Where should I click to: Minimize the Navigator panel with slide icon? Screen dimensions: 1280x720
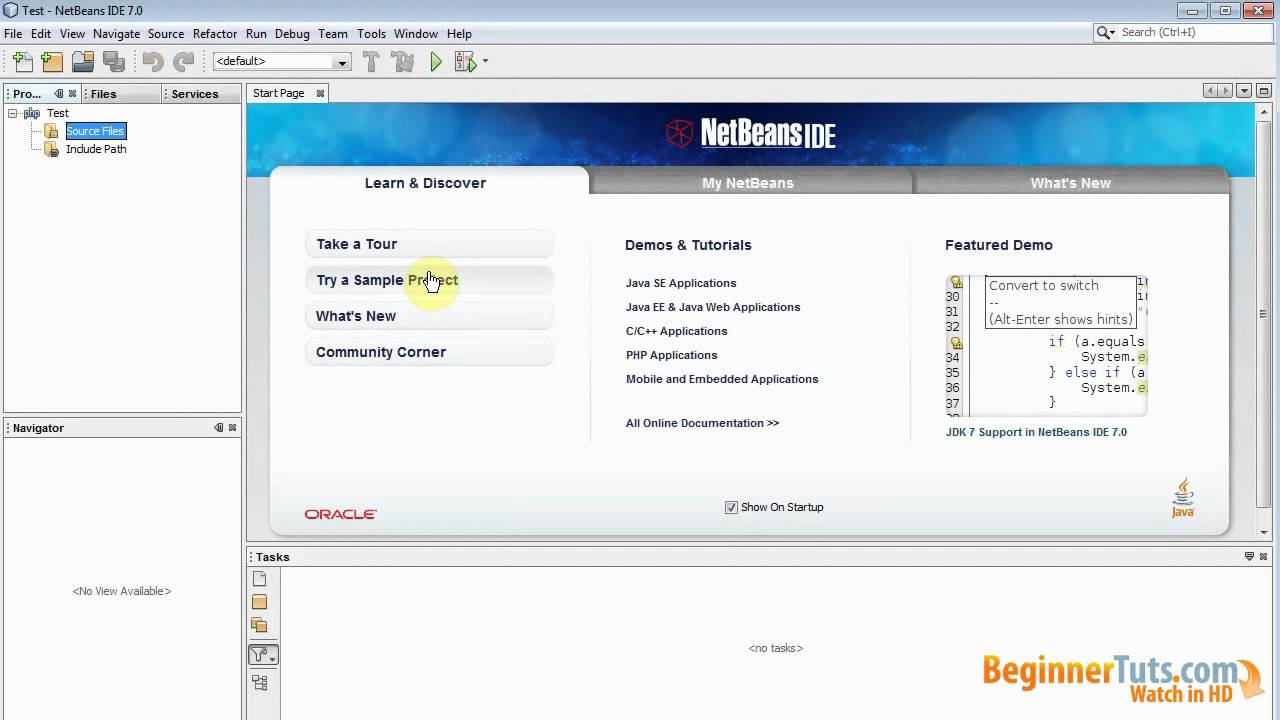click(x=219, y=427)
